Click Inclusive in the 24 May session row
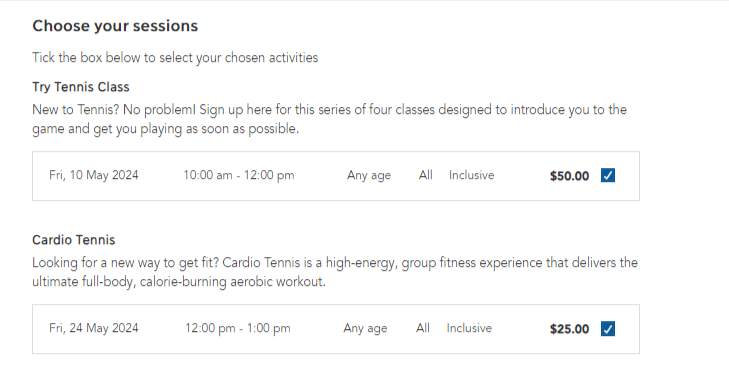The height and width of the screenshot is (367, 729). tap(469, 328)
